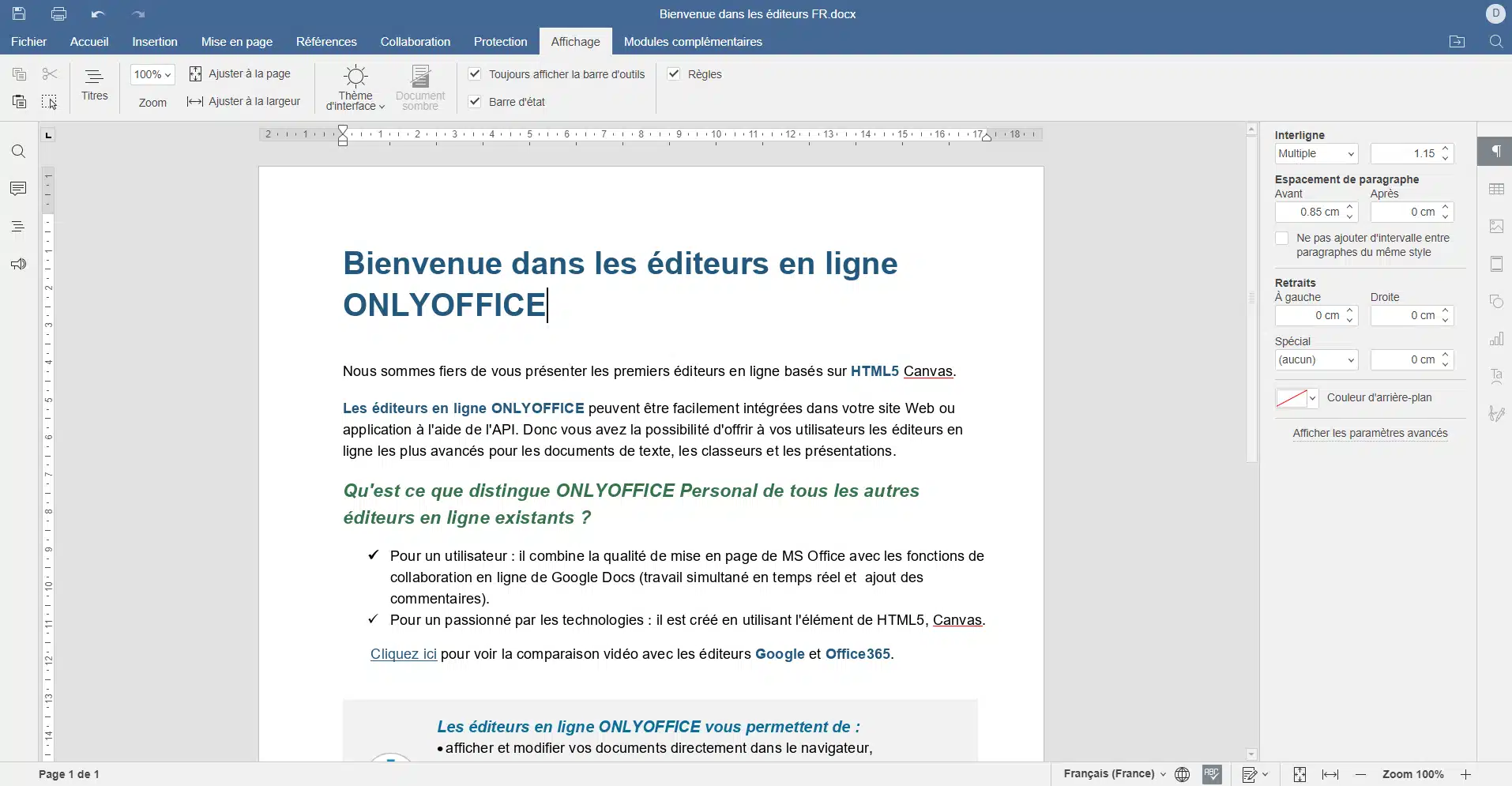
Task: Click the user avatar D
Action: [1495, 13]
